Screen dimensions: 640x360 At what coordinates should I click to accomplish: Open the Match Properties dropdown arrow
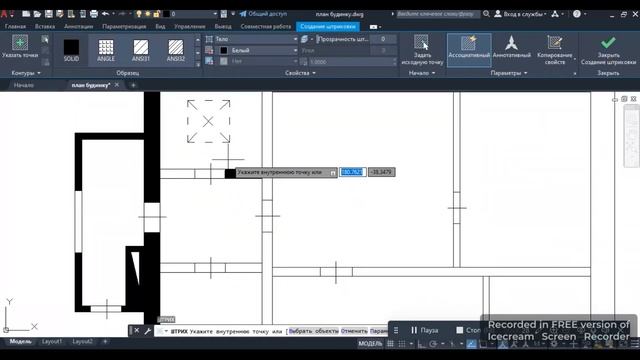[575, 60]
